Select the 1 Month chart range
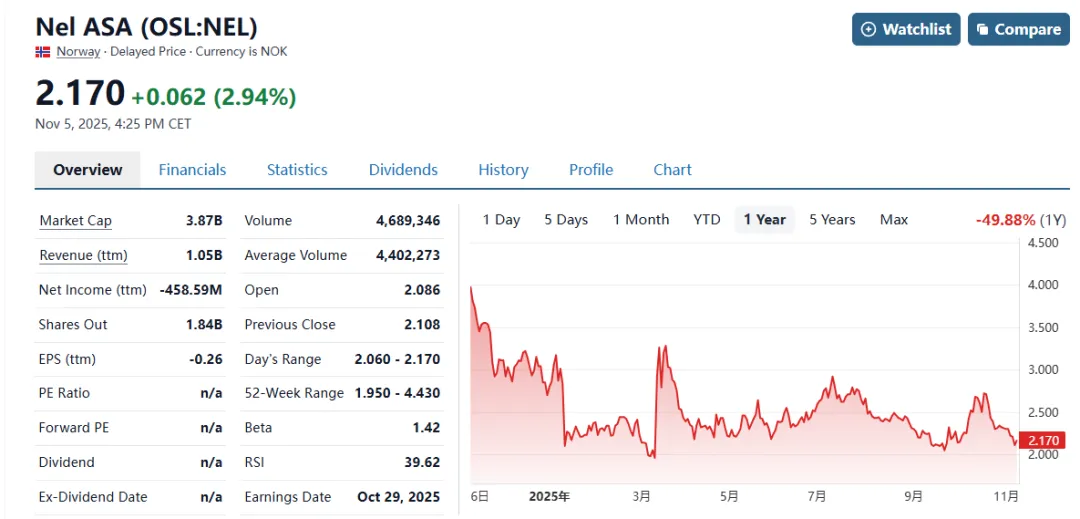 [641, 220]
